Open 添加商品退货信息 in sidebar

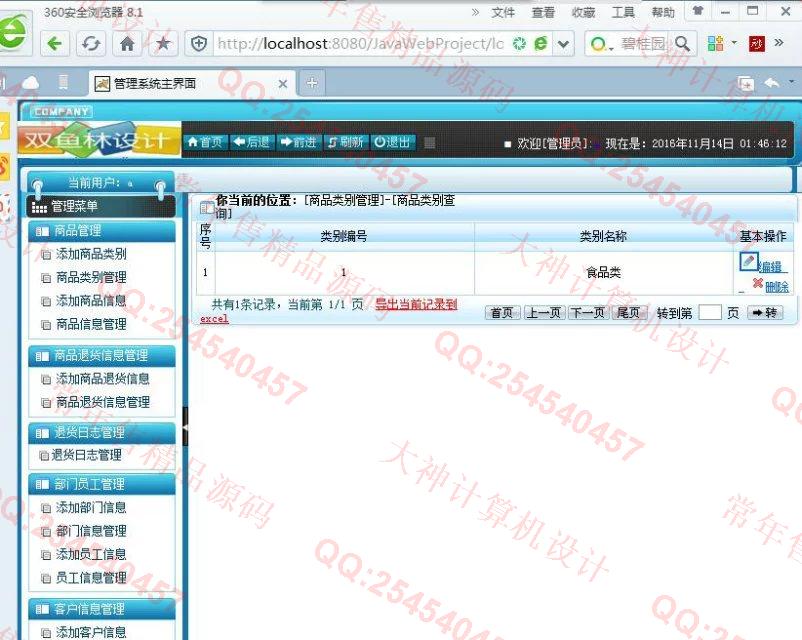click(x=102, y=379)
